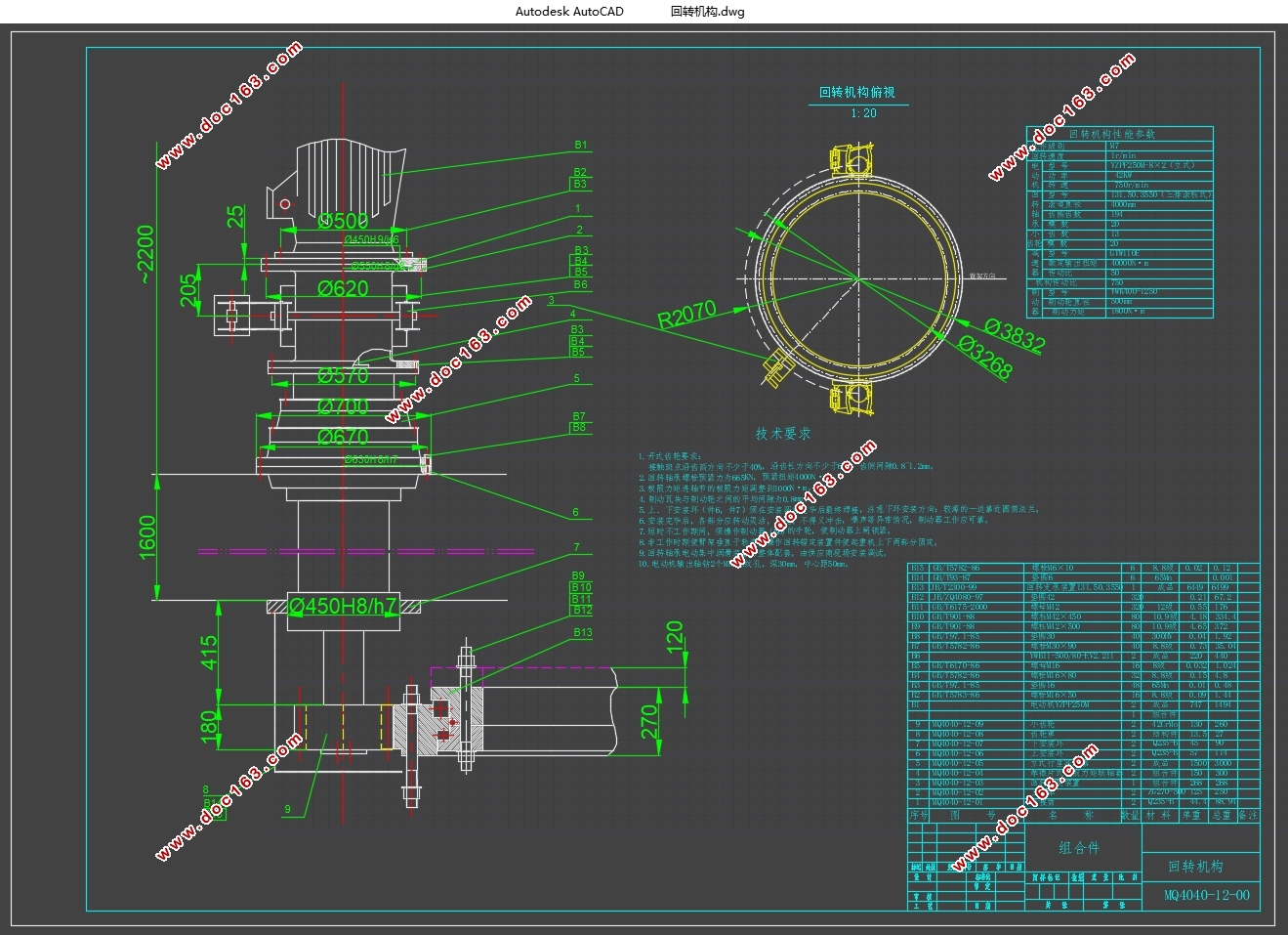Click the '序号' column header
Image resolution: width=1288 pixels, height=935 pixels.
(x=918, y=815)
